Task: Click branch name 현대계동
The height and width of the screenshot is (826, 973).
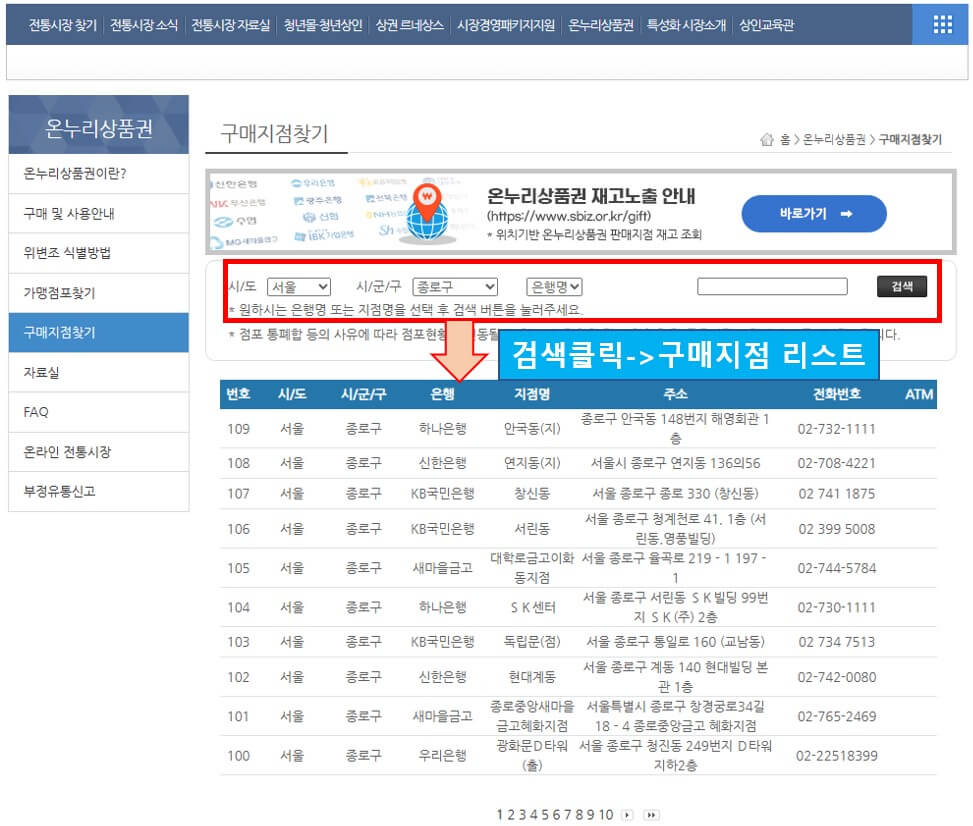Action: tap(532, 677)
